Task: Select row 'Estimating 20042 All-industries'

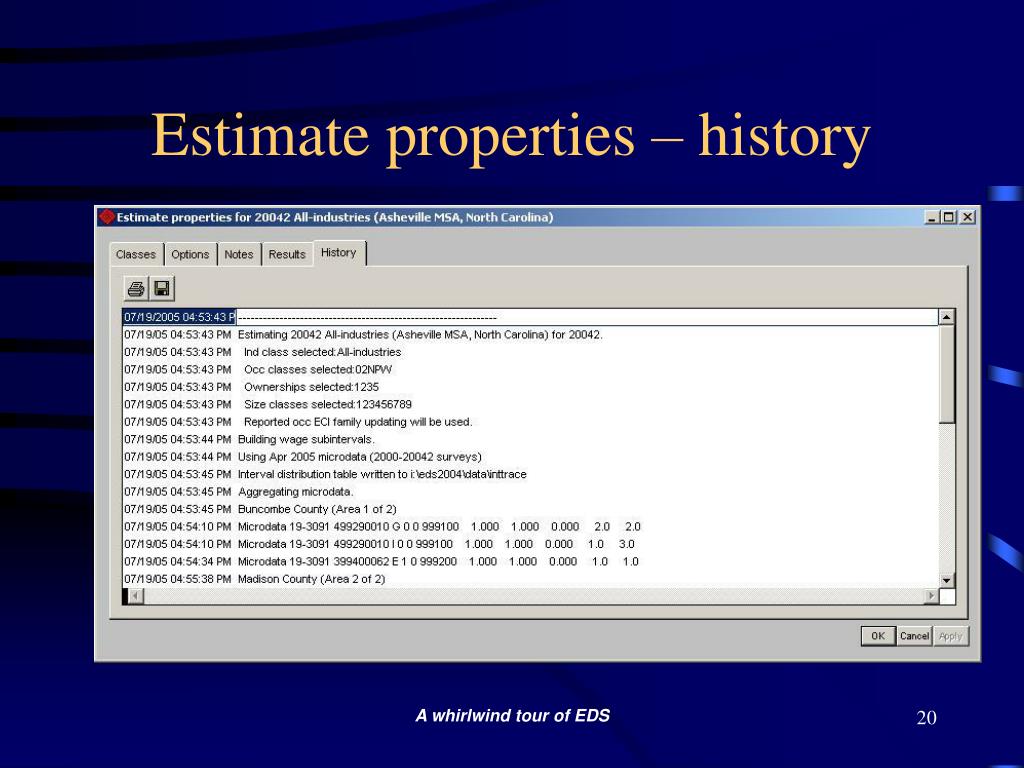Action: pyautogui.click(x=530, y=334)
